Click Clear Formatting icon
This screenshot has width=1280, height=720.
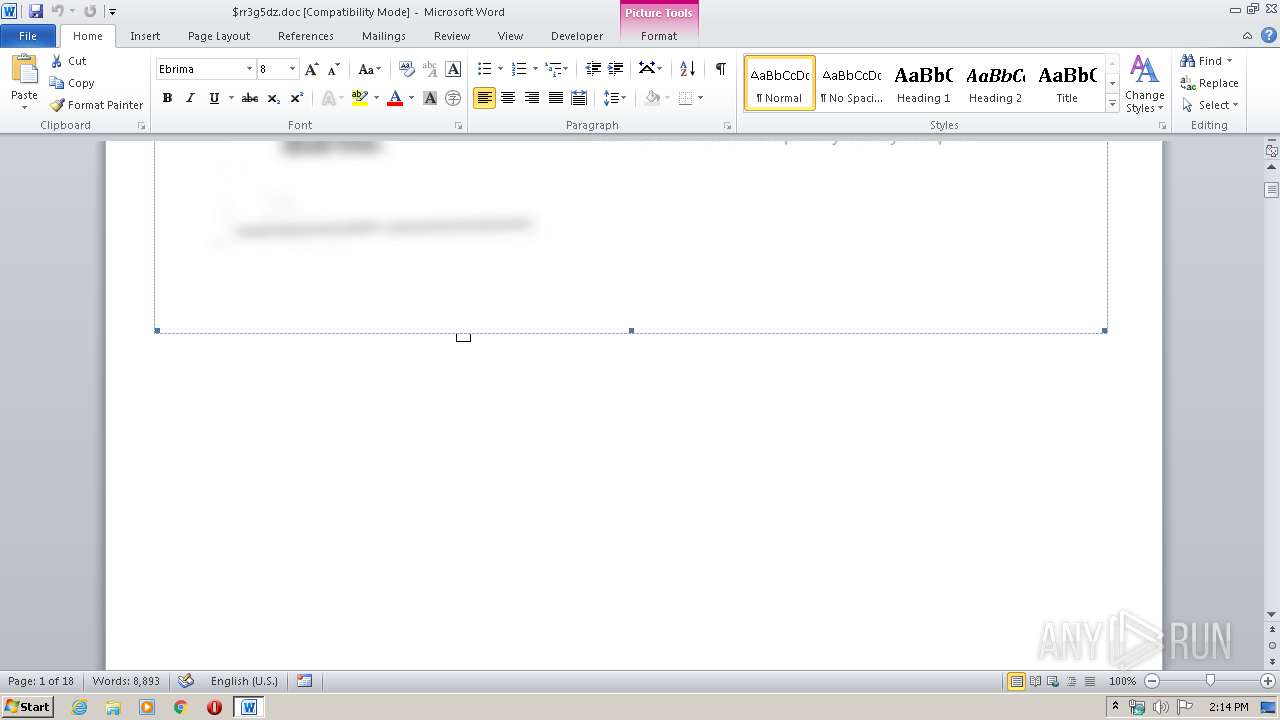coord(407,69)
